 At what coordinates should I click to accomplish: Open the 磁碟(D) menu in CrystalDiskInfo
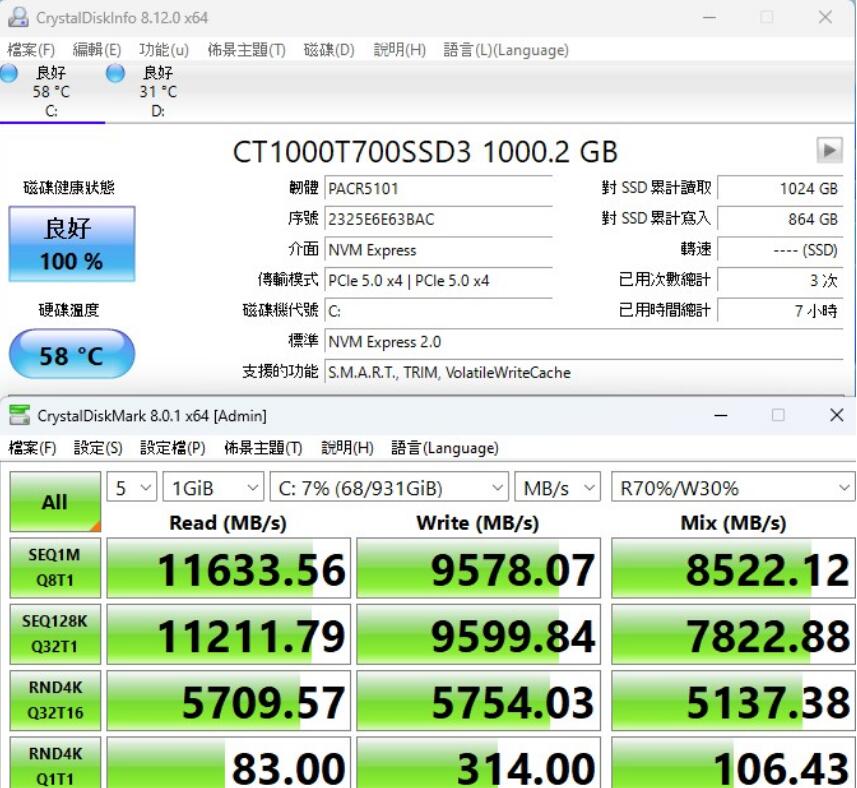(x=329, y=49)
